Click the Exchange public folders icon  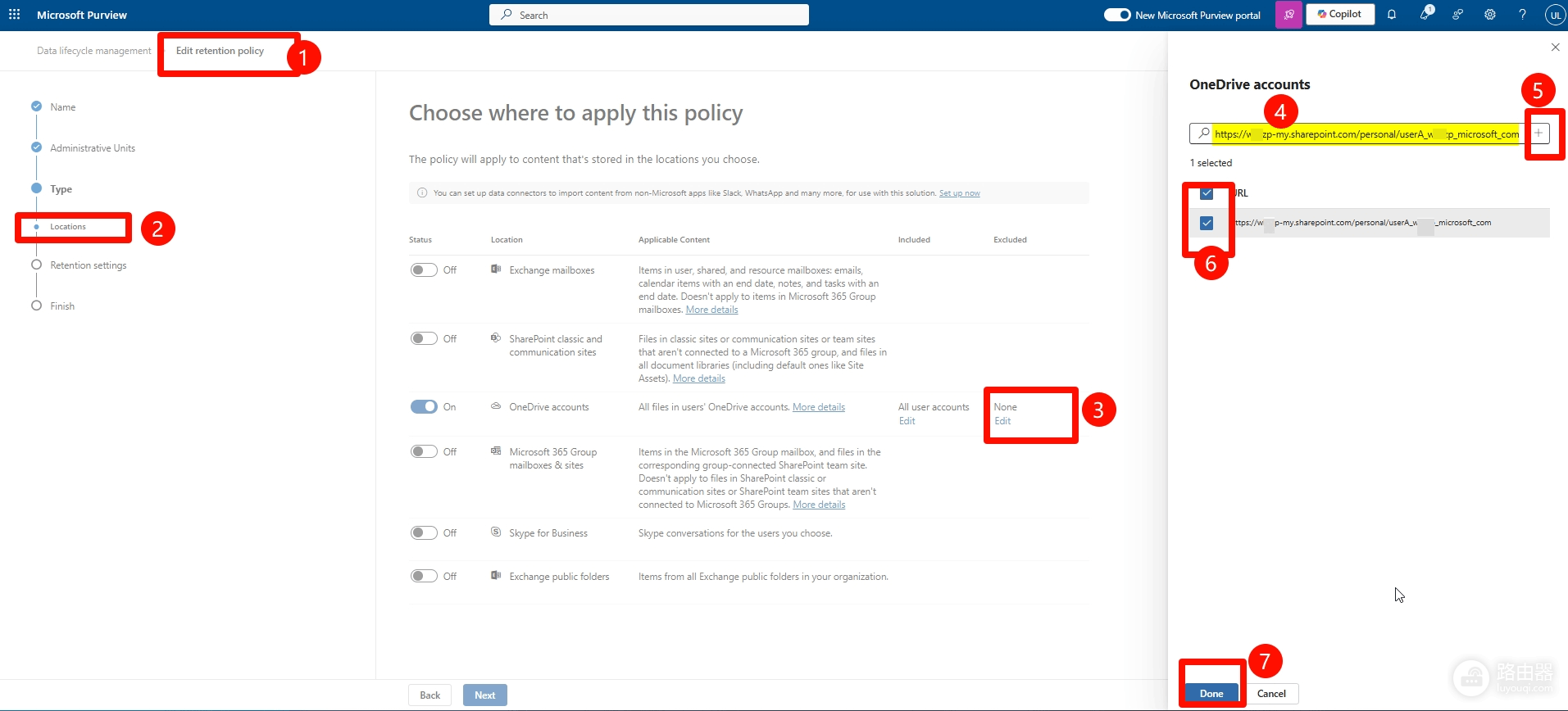(496, 576)
